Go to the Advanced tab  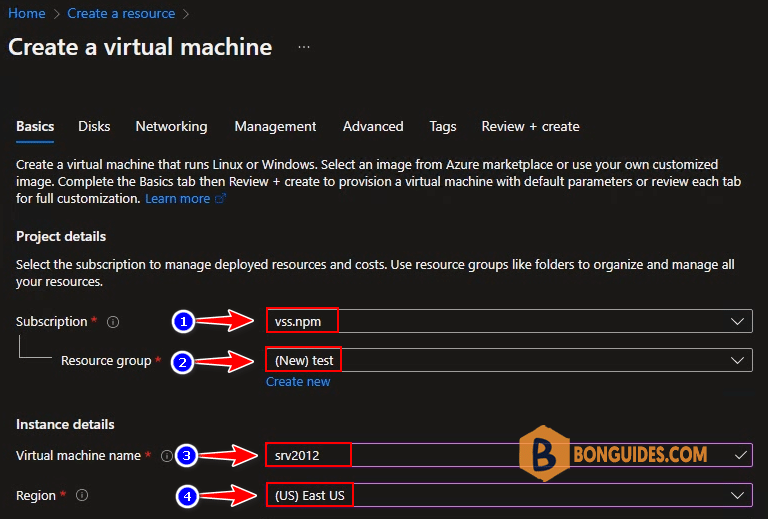point(373,126)
